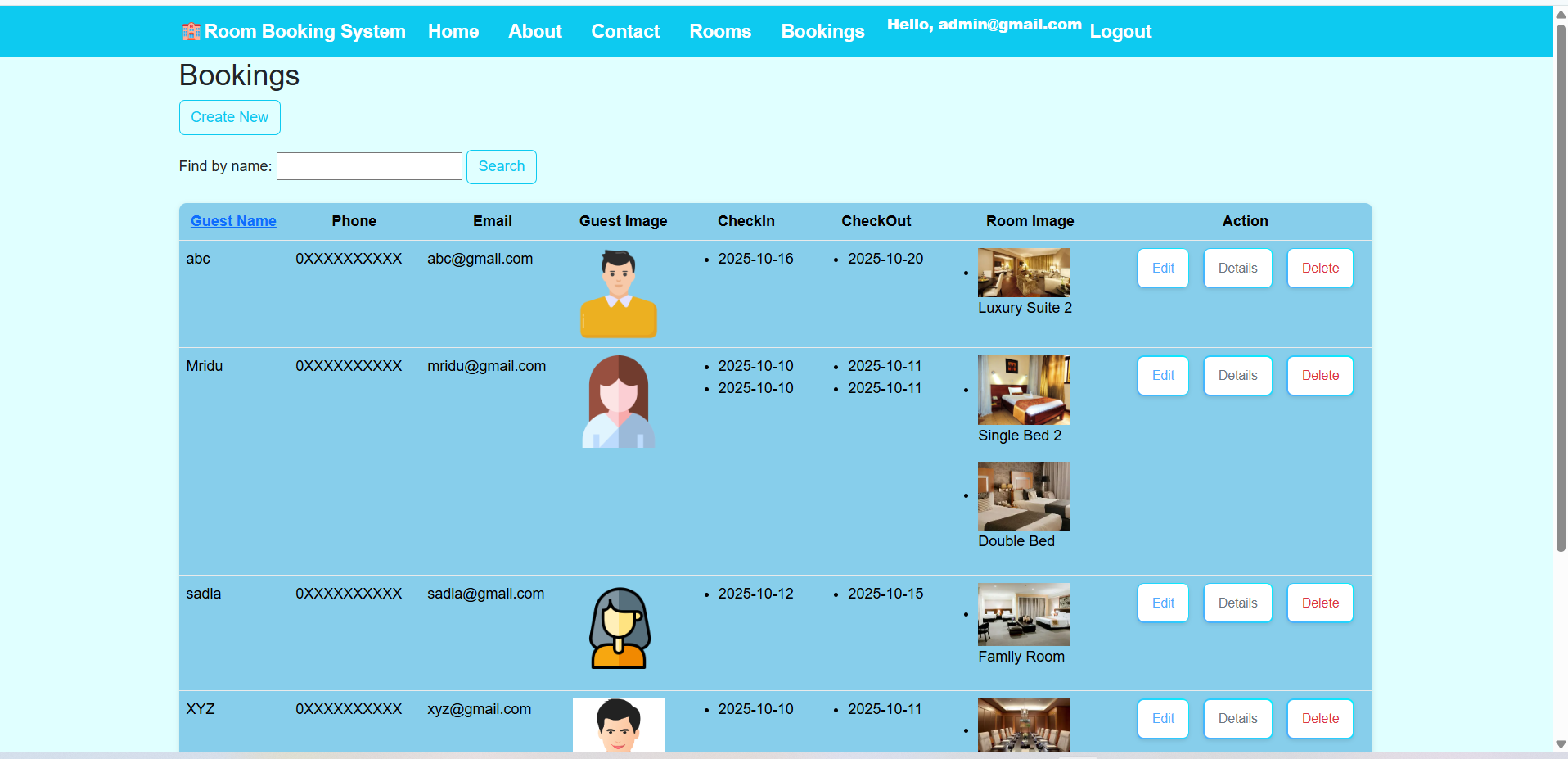Click abc's guest avatar image
Image resolution: width=1568 pixels, height=759 pixels.
619,293
